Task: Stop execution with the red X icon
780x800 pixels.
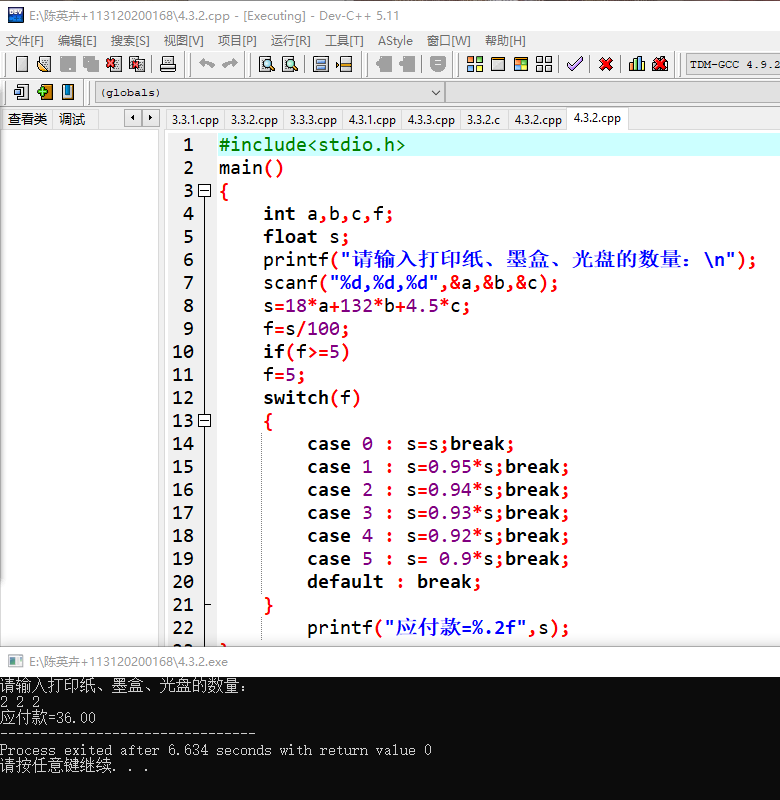Action: coord(606,64)
